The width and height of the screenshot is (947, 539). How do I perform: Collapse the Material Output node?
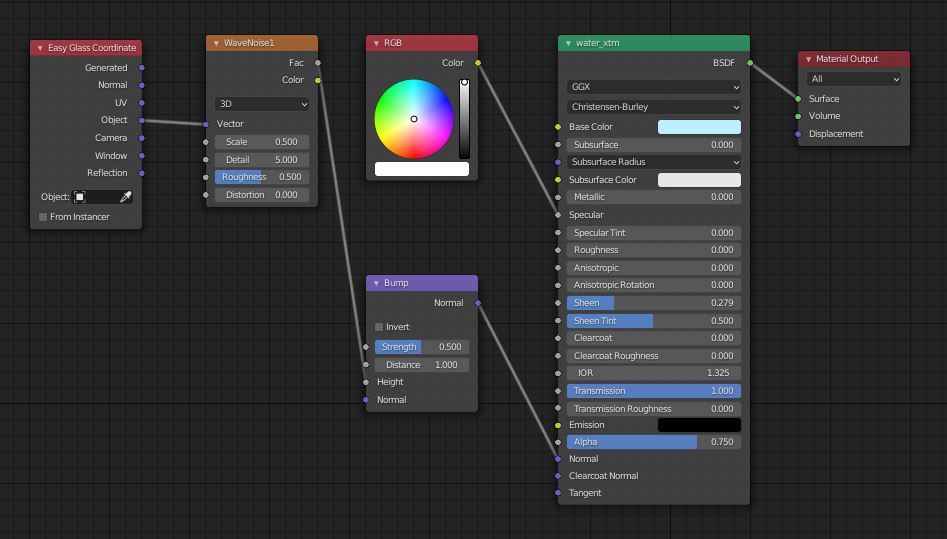tap(808, 59)
